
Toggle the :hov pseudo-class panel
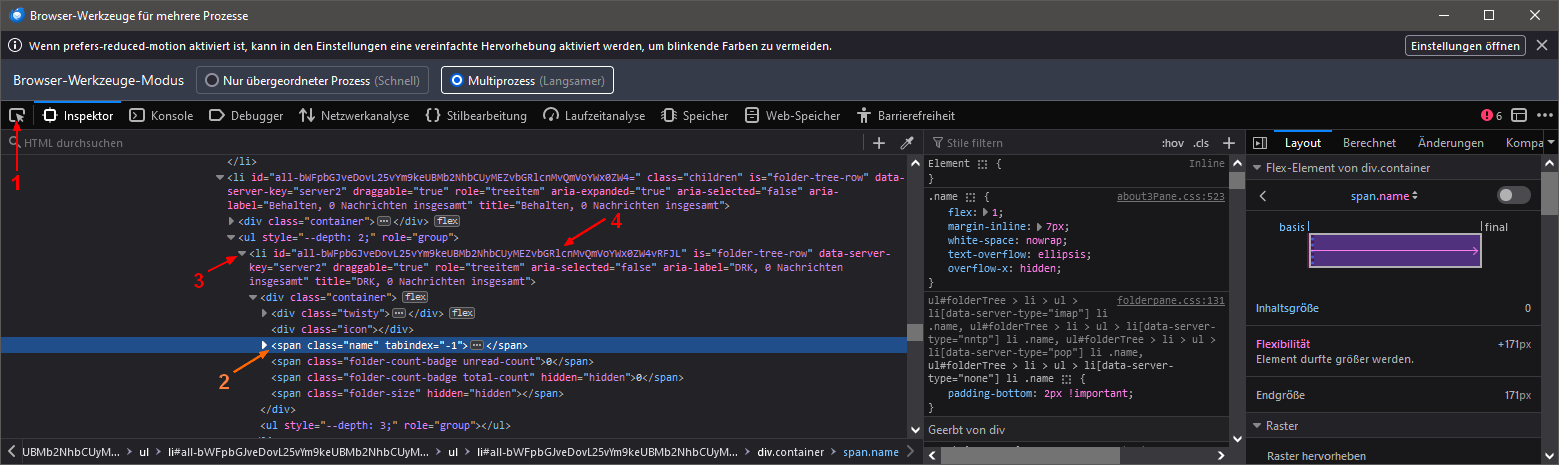click(x=1172, y=143)
